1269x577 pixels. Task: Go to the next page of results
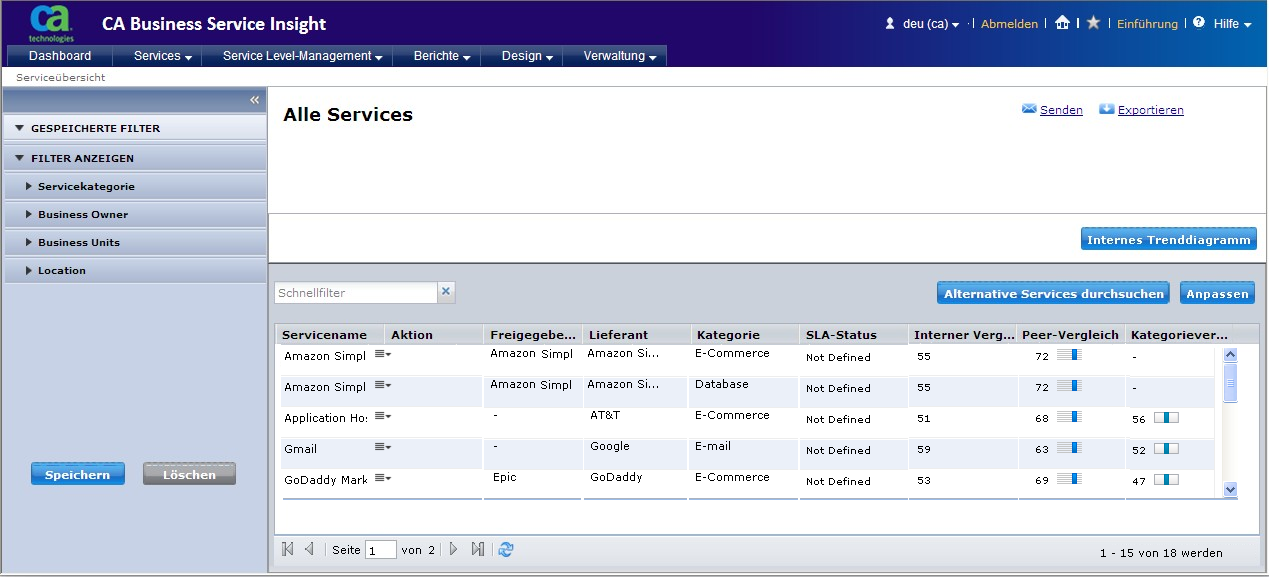pos(453,549)
